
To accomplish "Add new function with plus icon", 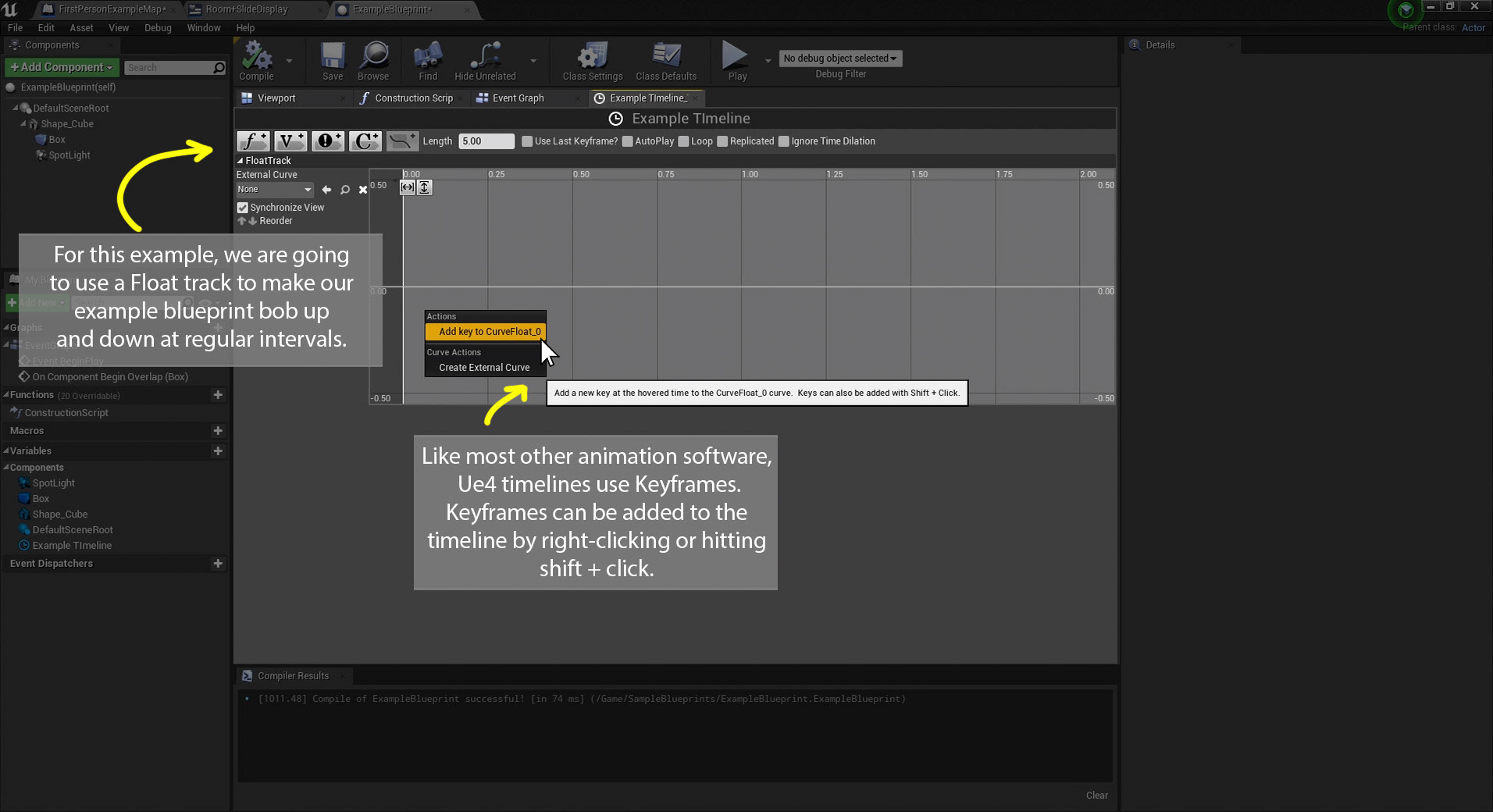I will [218, 395].
